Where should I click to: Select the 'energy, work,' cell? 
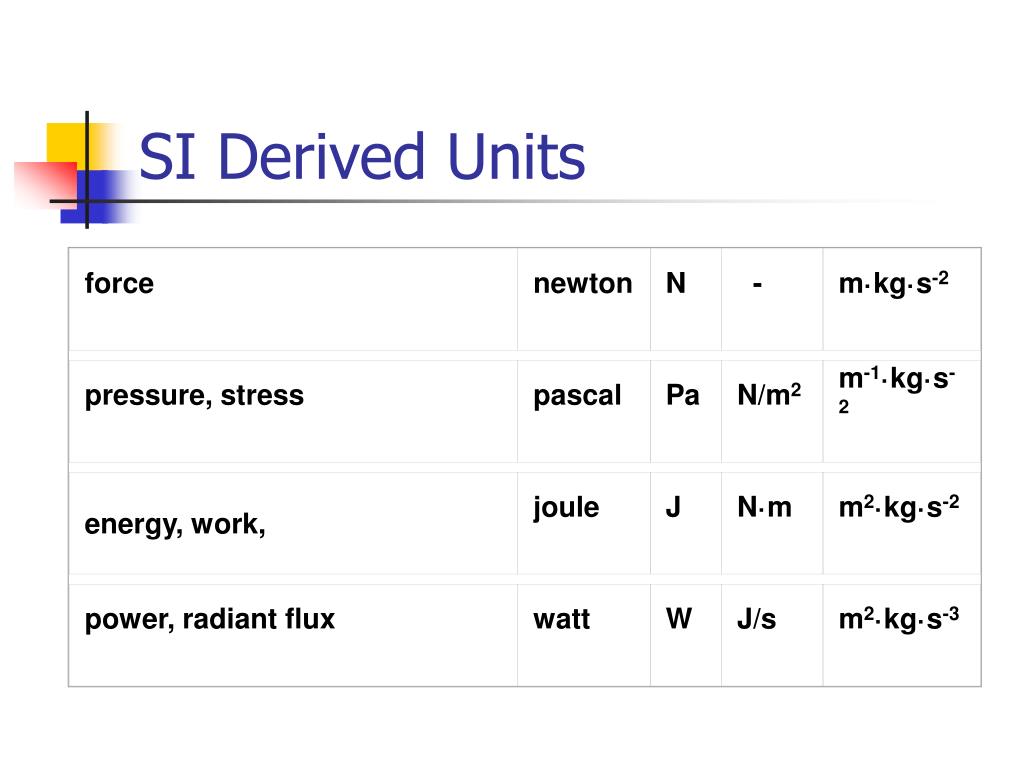pos(293,523)
